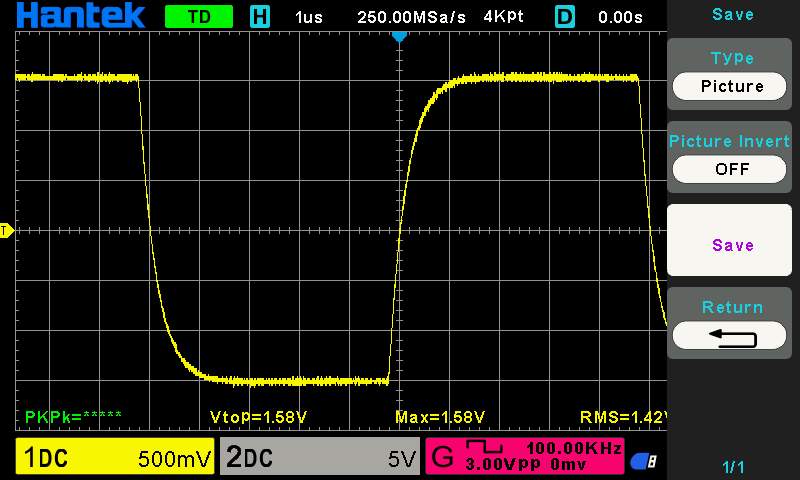The height and width of the screenshot is (480, 800).
Task: Click the Hantek logo
Action: point(81,15)
